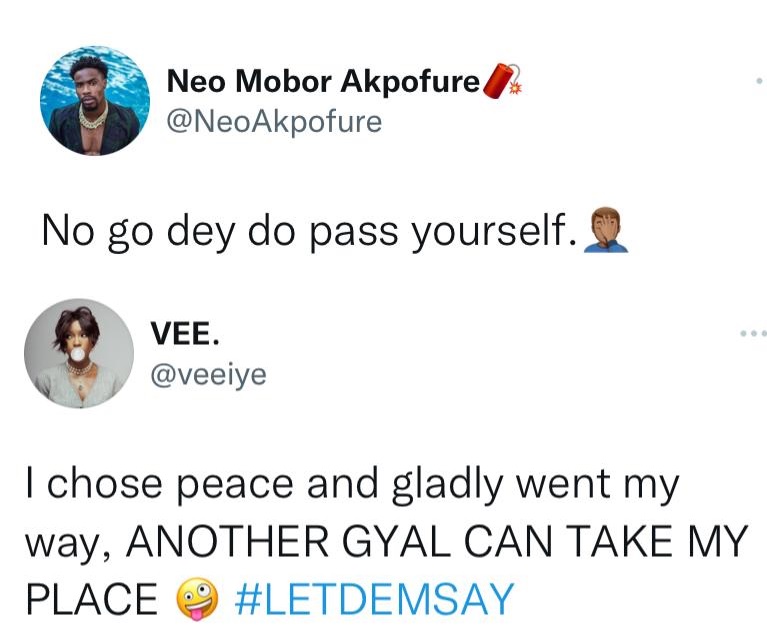Click the Neo Mobor Akpofure display name

(x=323, y=81)
